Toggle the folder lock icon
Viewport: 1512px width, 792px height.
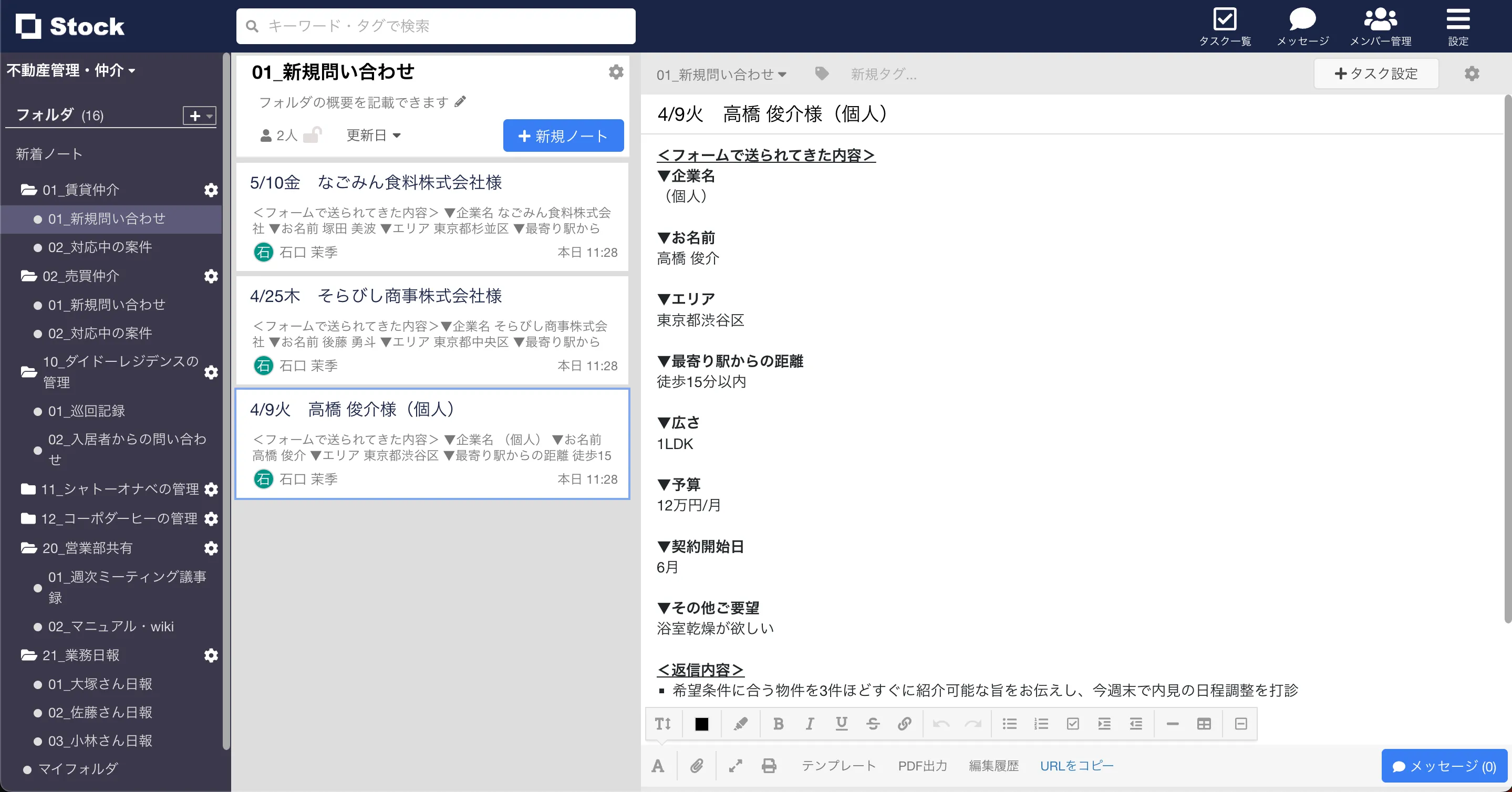click(313, 134)
